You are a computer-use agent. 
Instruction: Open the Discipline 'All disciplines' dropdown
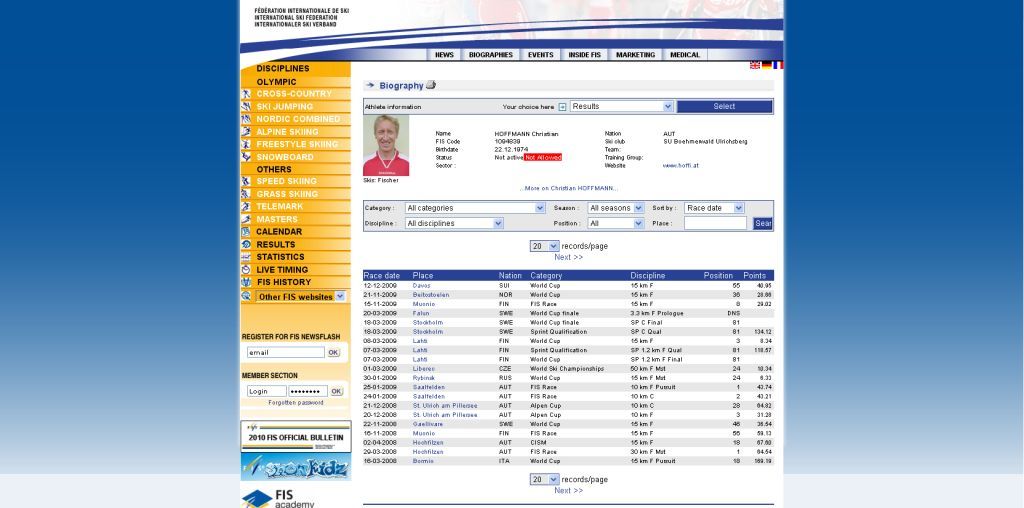click(x=454, y=223)
